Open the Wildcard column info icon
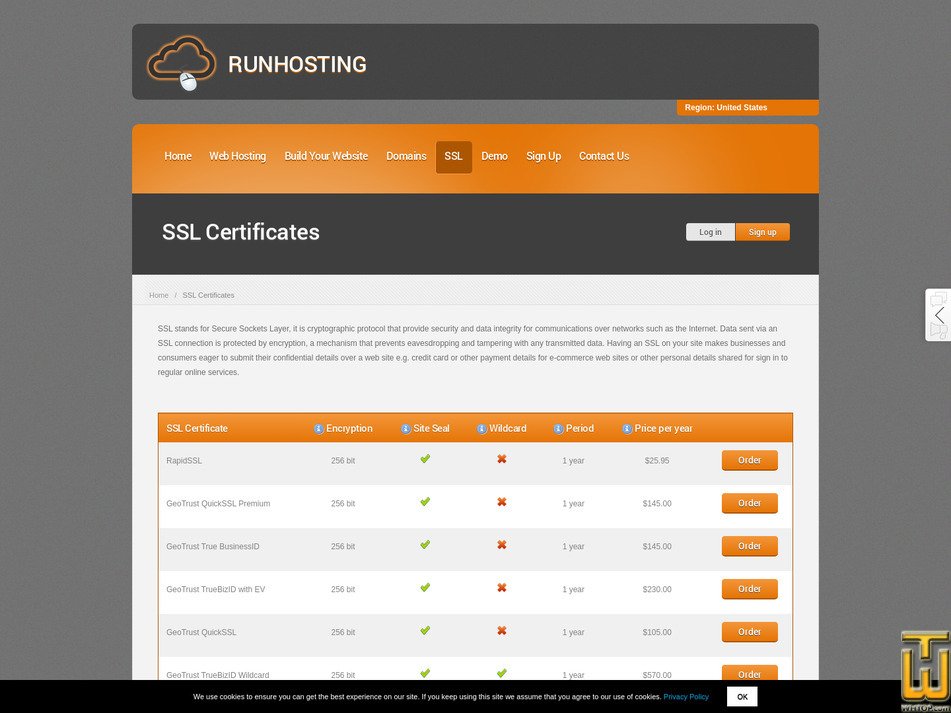The width and height of the screenshot is (951, 713). coord(481,428)
